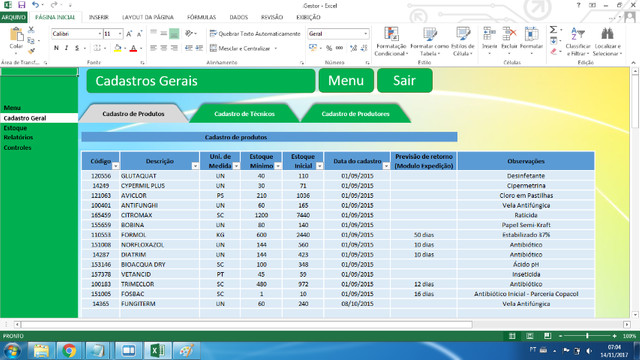Open the Código column filter dropdown
The image size is (640, 360).
pyautogui.click(x=116, y=166)
